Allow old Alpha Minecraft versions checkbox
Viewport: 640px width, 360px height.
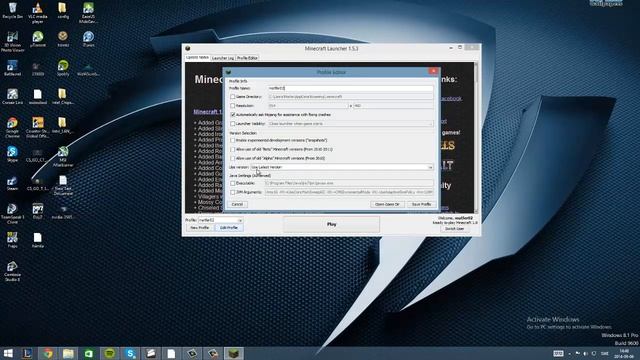(233, 158)
